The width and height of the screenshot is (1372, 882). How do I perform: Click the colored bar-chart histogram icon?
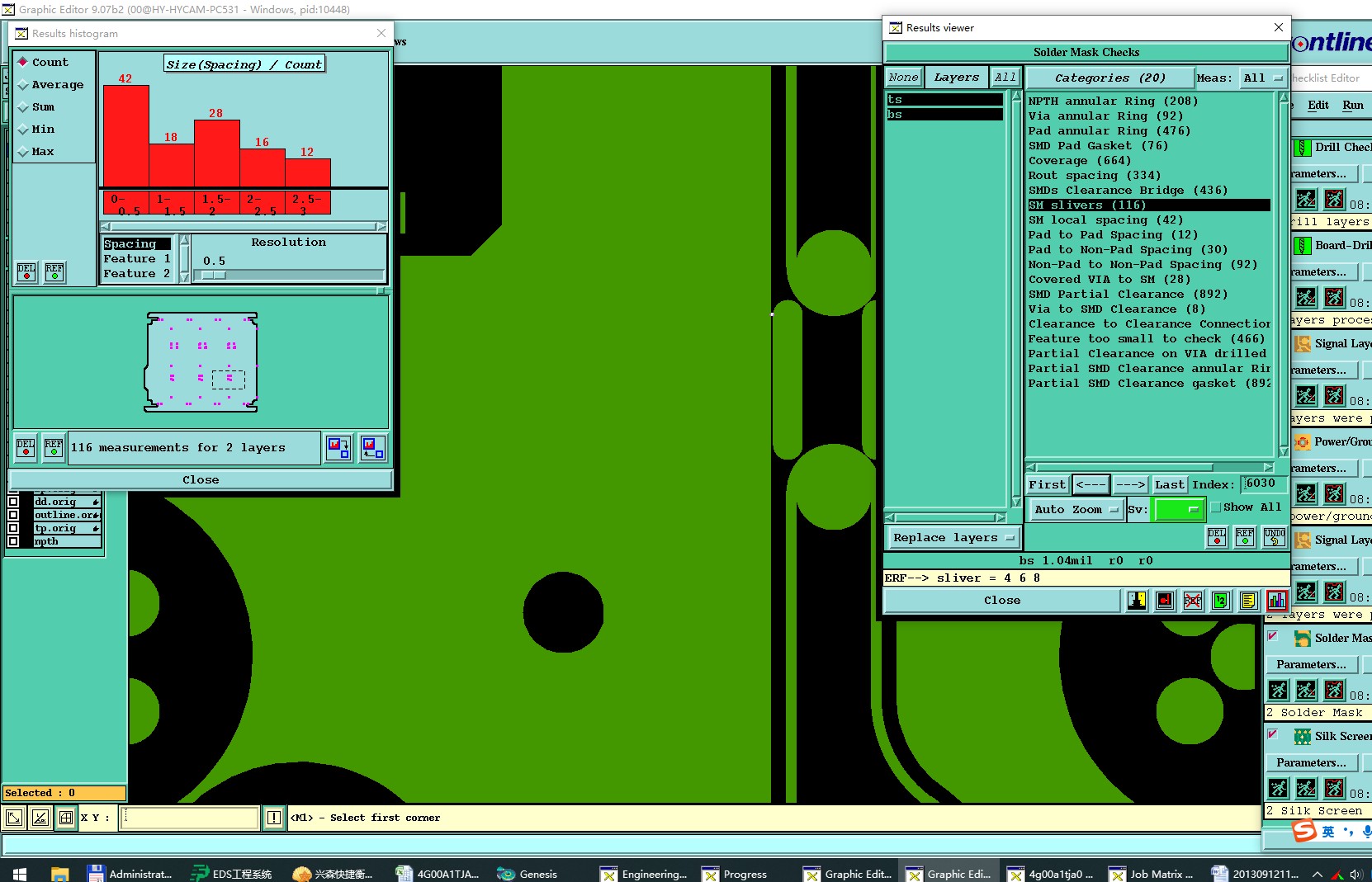point(1277,601)
